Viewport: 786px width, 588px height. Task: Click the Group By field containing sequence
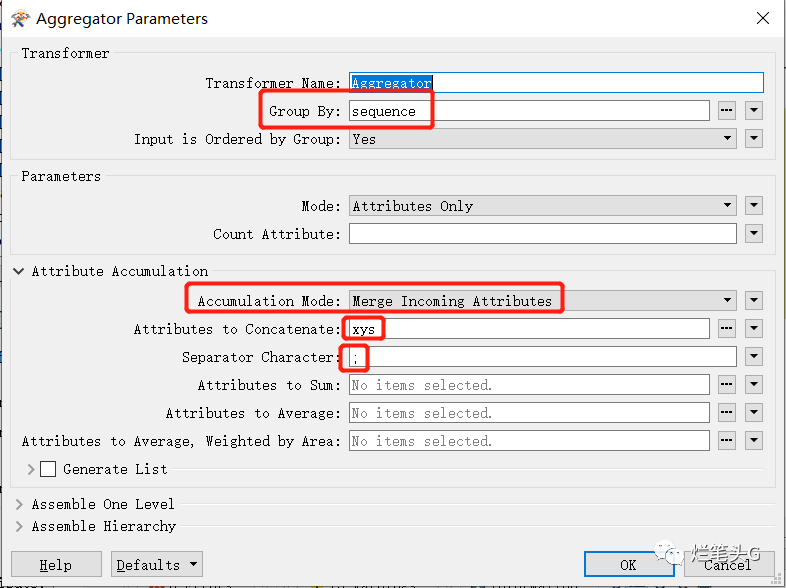[529, 111]
